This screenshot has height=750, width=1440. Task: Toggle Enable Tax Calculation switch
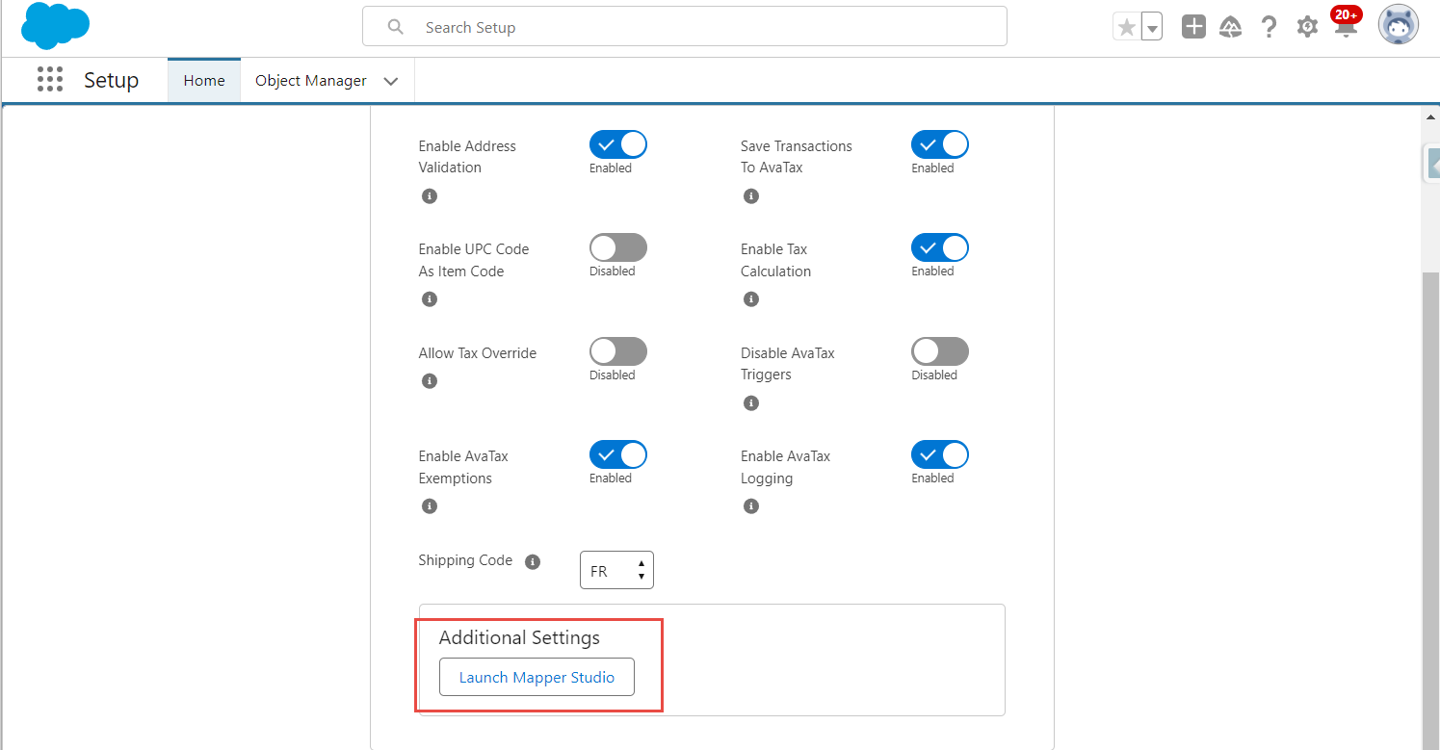point(940,248)
